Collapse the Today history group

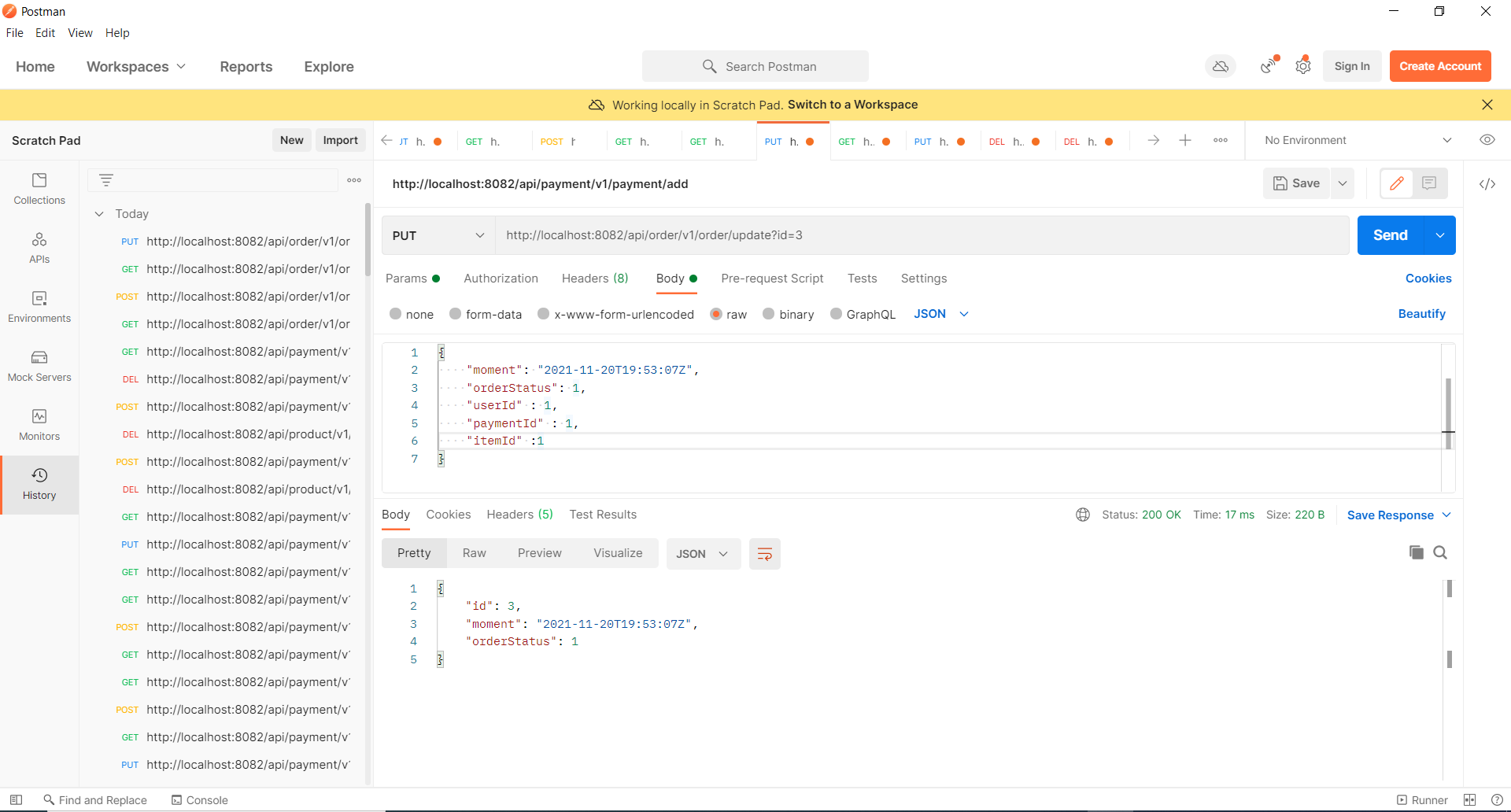(99, 214)
